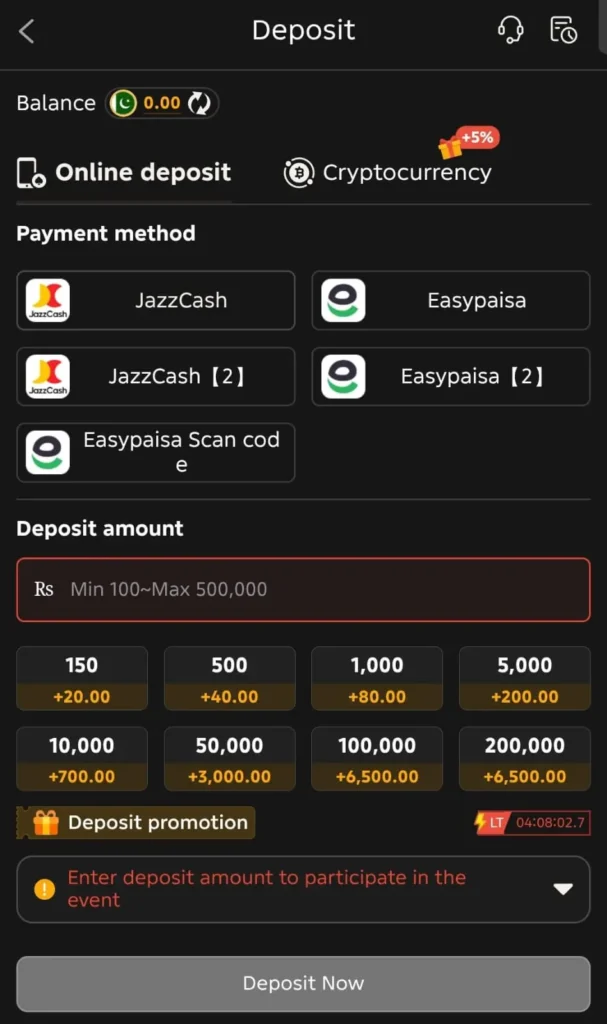Select the 150 +20.00 amount preset

pyautogui.click(x=82, y=679)
